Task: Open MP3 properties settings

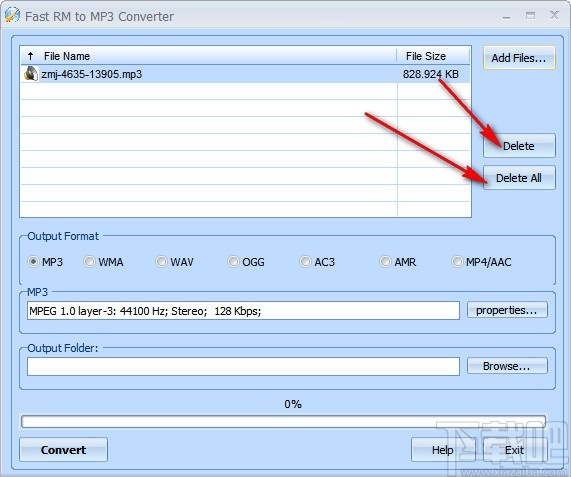Action: [x=507, y=310]
